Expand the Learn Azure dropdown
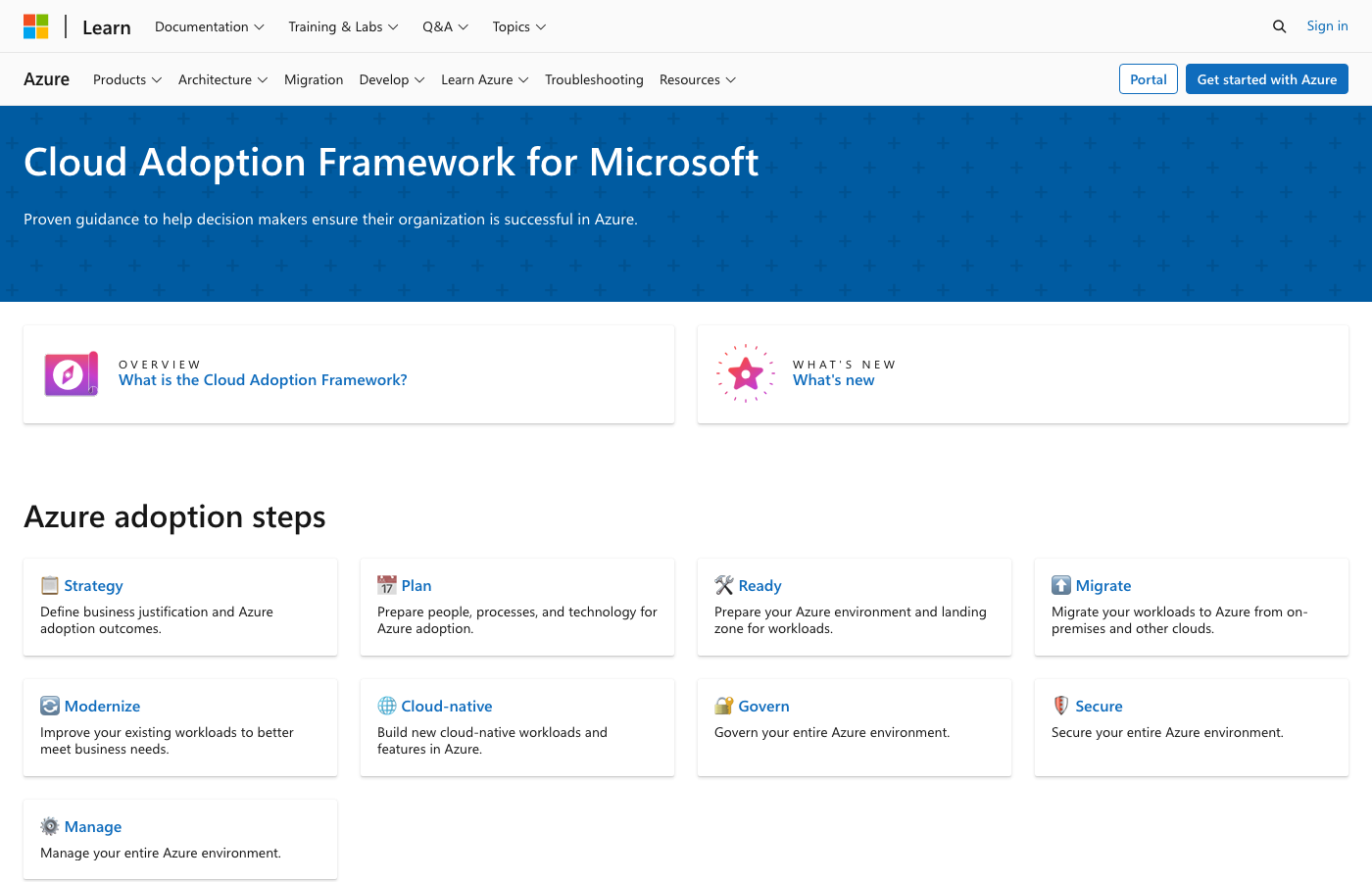Image resolution: width=1372 pixels, height=882 pixels. pyautogui.click(x=485, y=79)
